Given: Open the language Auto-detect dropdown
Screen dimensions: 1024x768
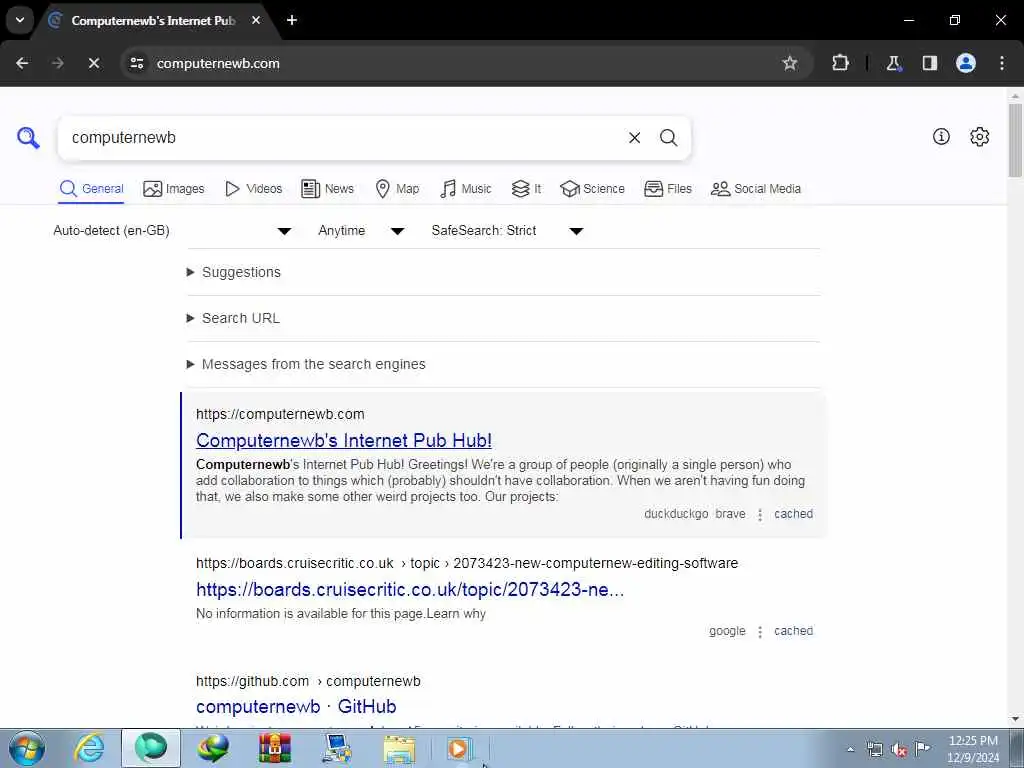Looking at the screenshot, I should pos(172,231).
